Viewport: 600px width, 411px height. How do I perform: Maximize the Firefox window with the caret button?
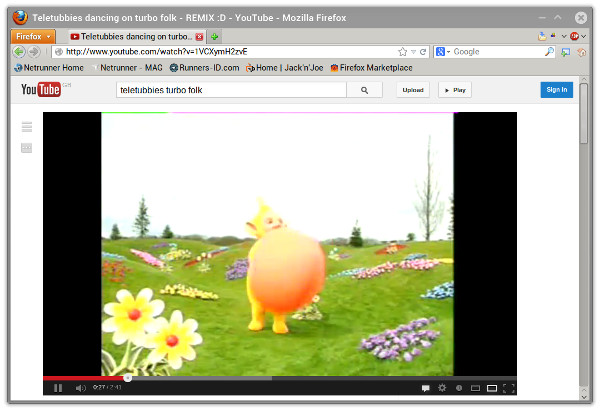[558, 18]
